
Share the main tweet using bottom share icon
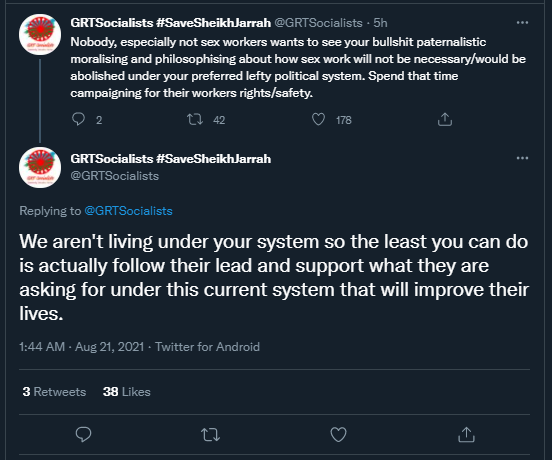(466, 435)
